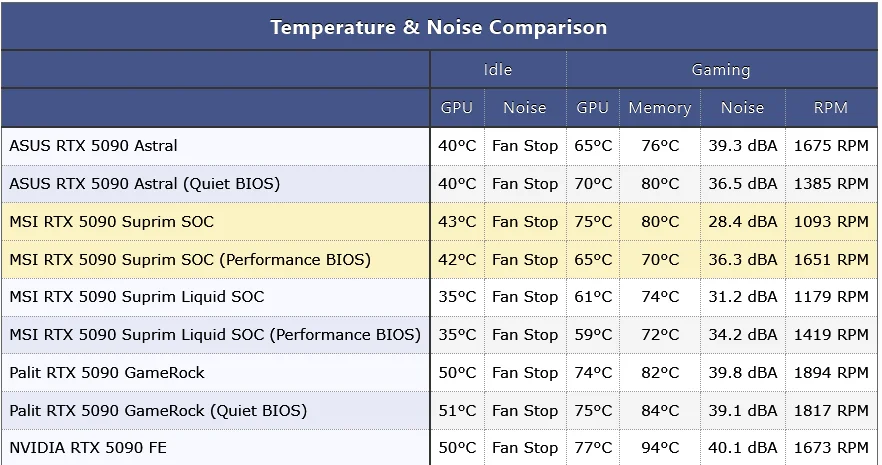This screenshot has height=465, width=882.
Task: Click MSI Suprim SOC (Performance BIOS) label
Action: pyautogui.click(x=190, y=260)
